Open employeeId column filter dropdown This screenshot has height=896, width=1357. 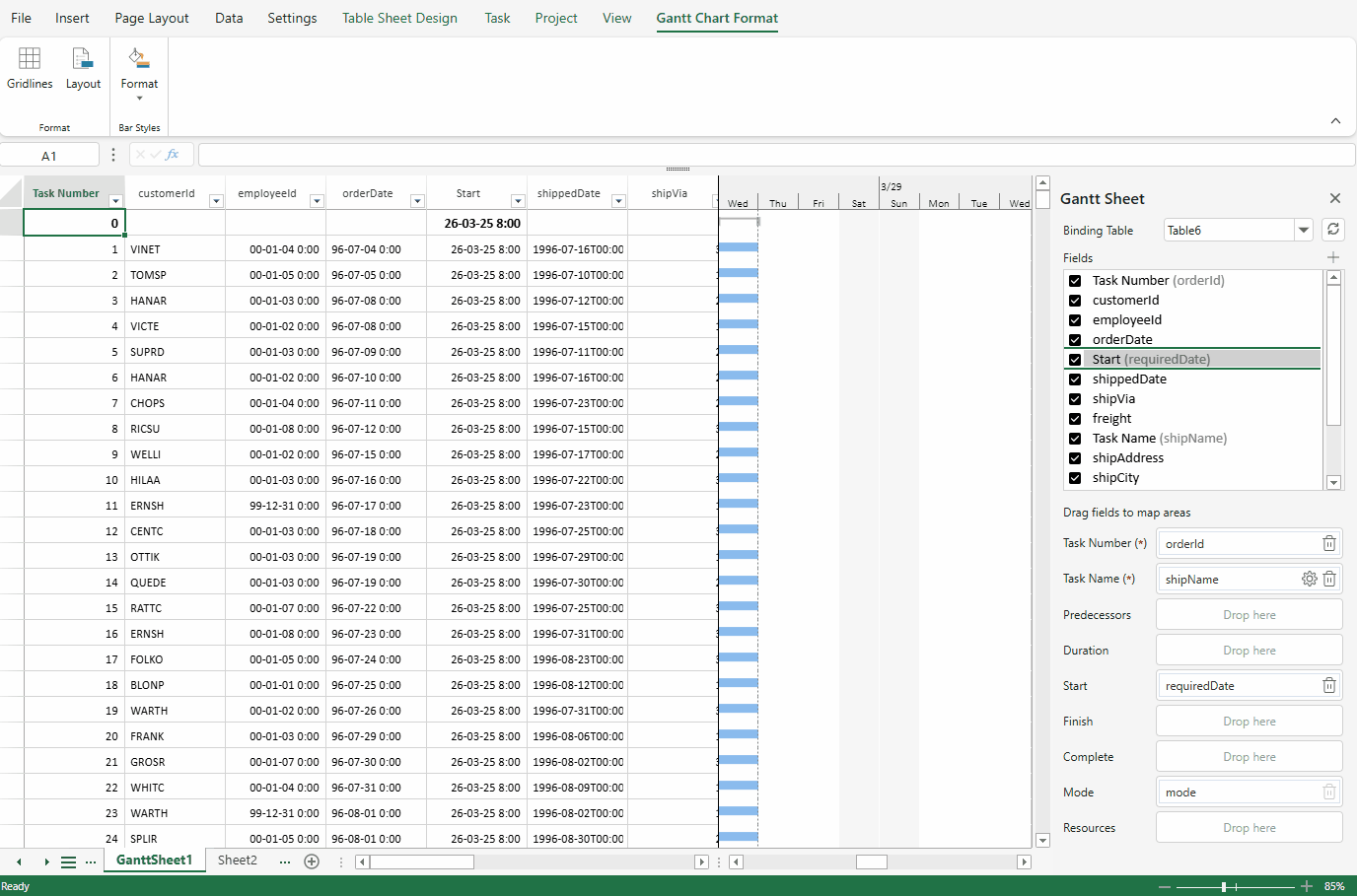tap(317, 201)
